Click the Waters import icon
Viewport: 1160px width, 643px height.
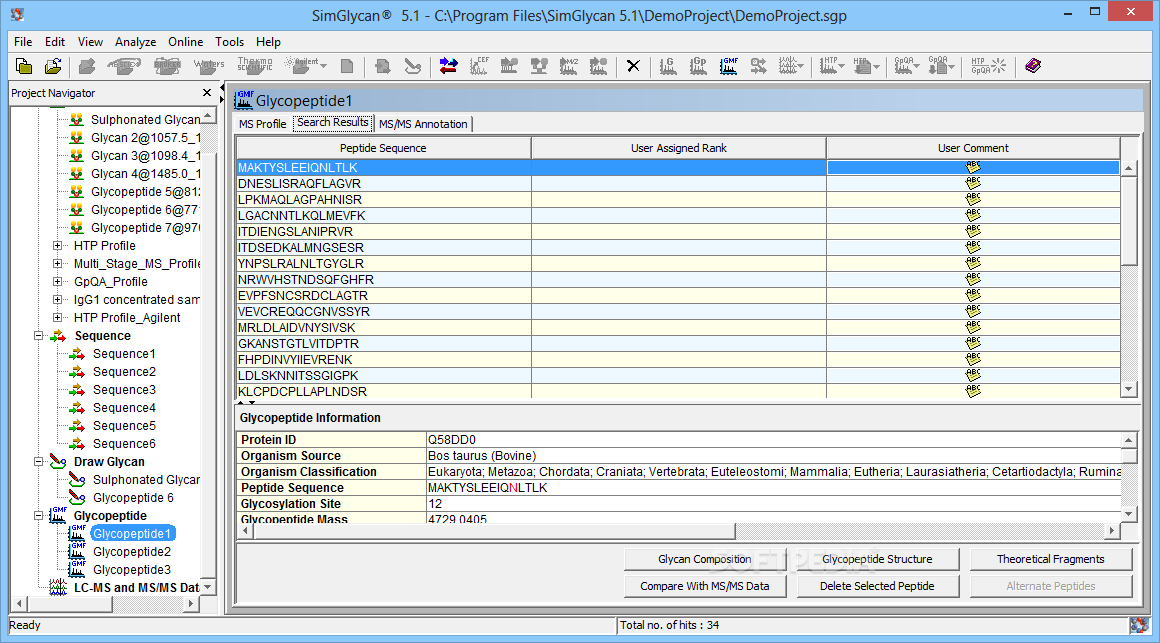(209, 67)
